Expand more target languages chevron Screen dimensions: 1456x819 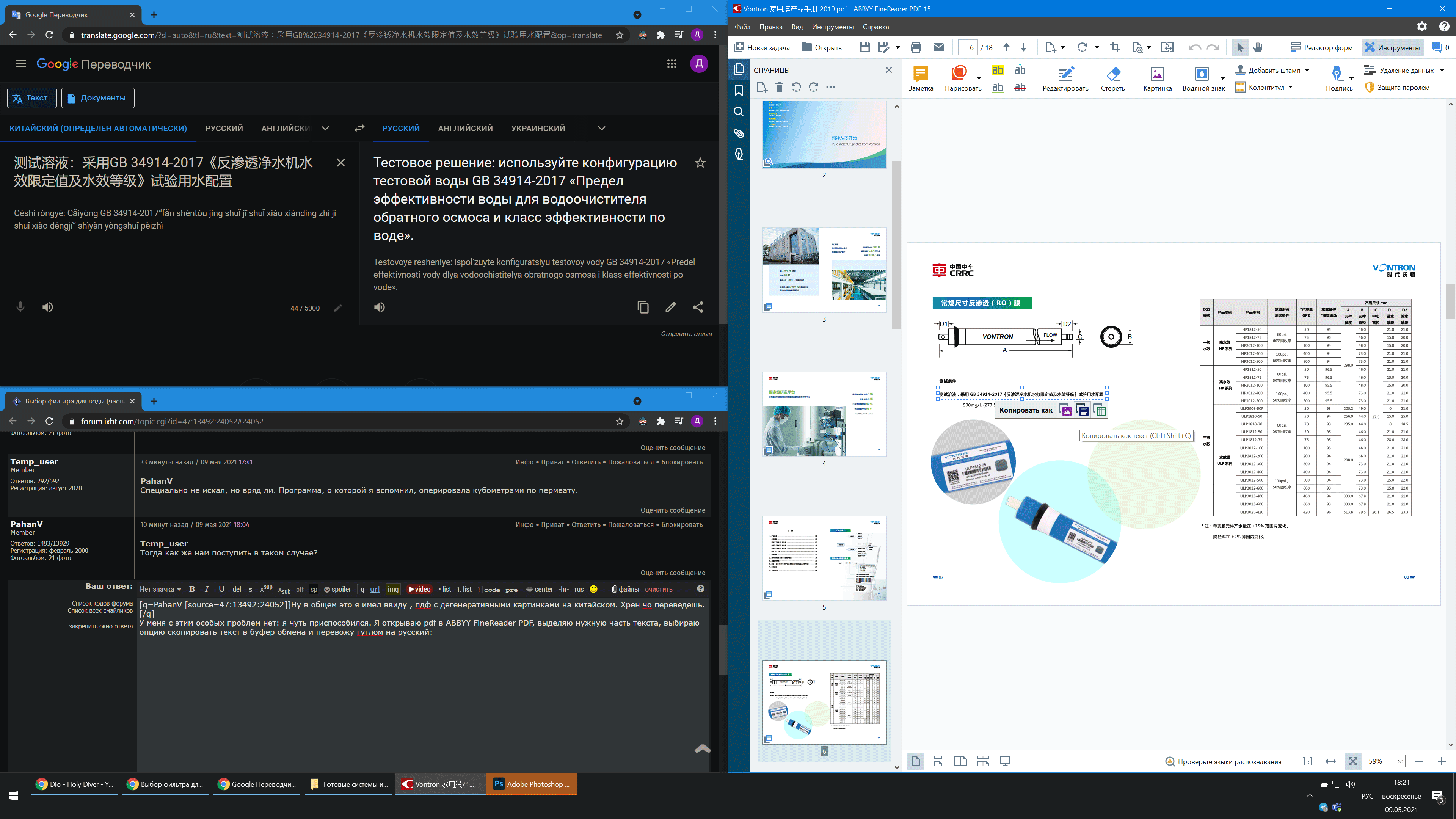(601, 128)
